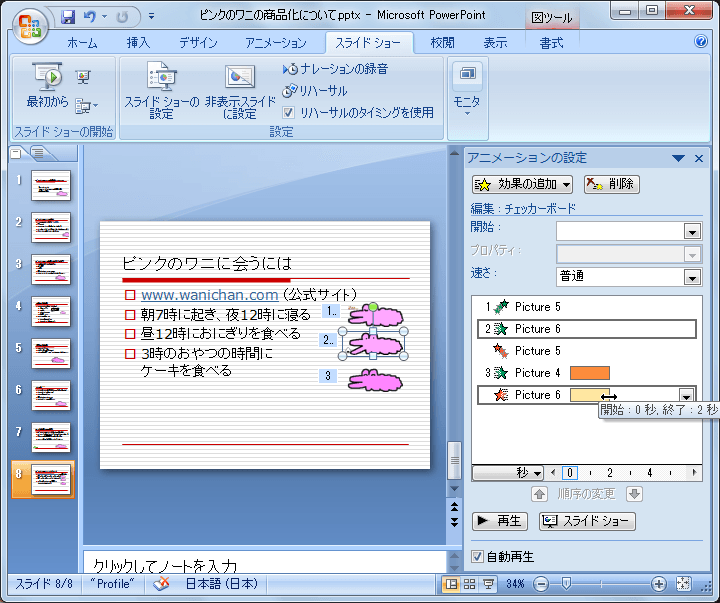Save the presentation with the floppy icon
Image resolution: width=720 pixels, height=603 pixels.
click(68, 17)
